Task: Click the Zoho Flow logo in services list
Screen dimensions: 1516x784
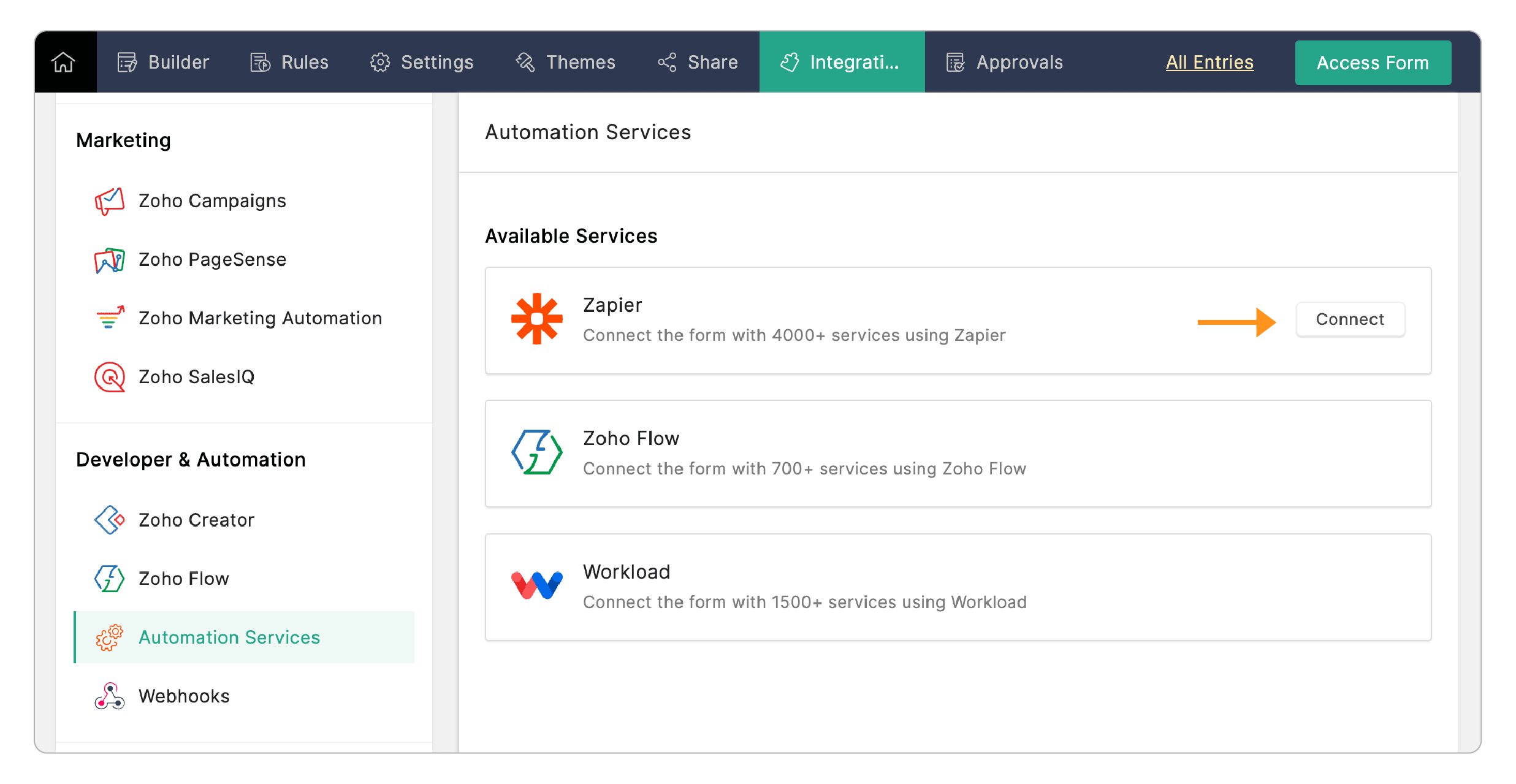Action: [536, 452]
